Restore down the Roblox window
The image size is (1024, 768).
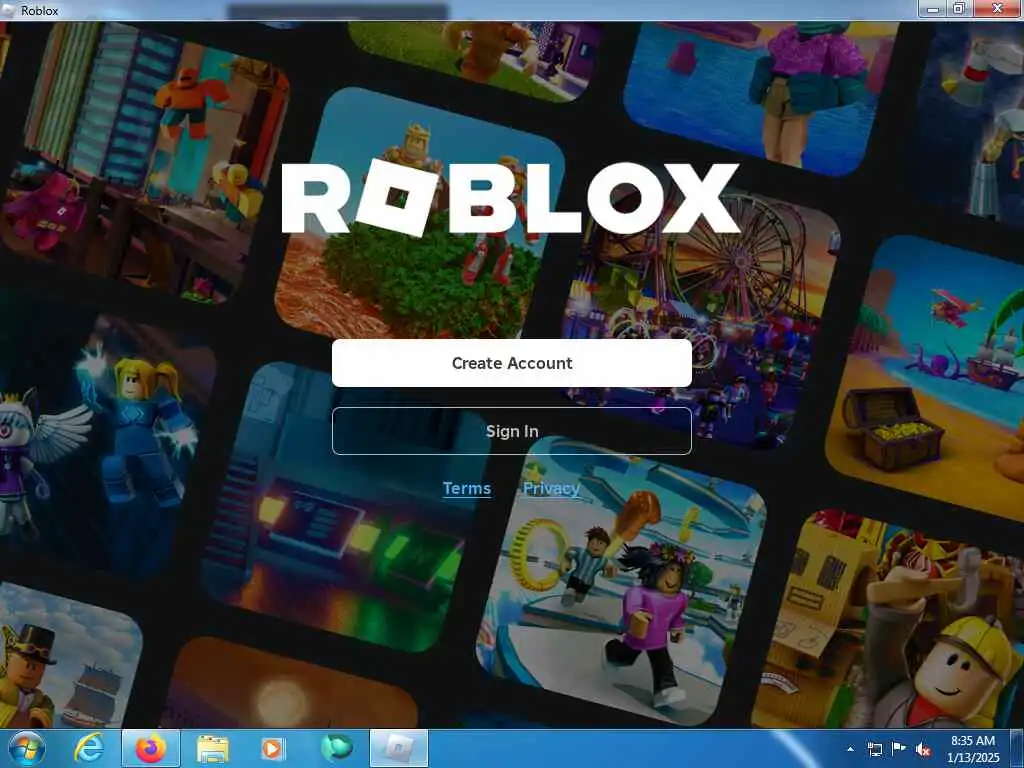coord(959,9)
